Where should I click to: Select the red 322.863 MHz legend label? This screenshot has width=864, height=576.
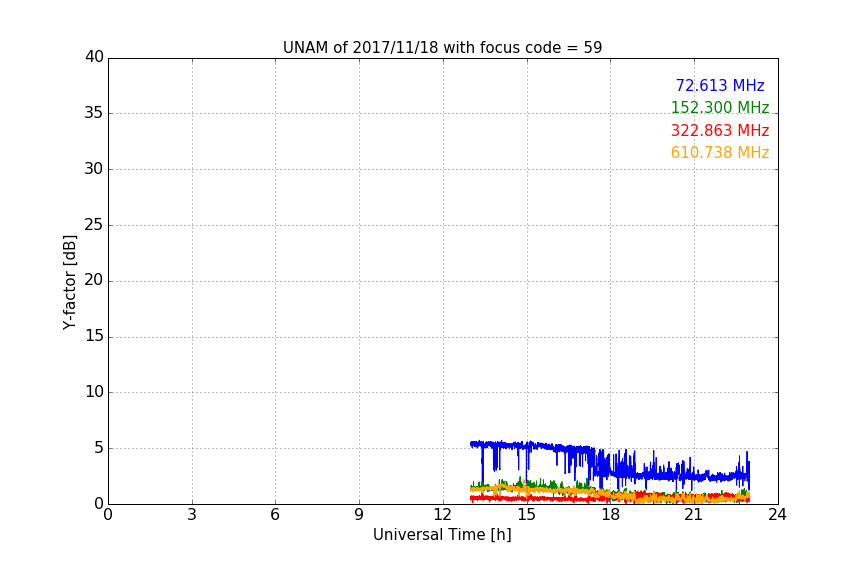720,131
